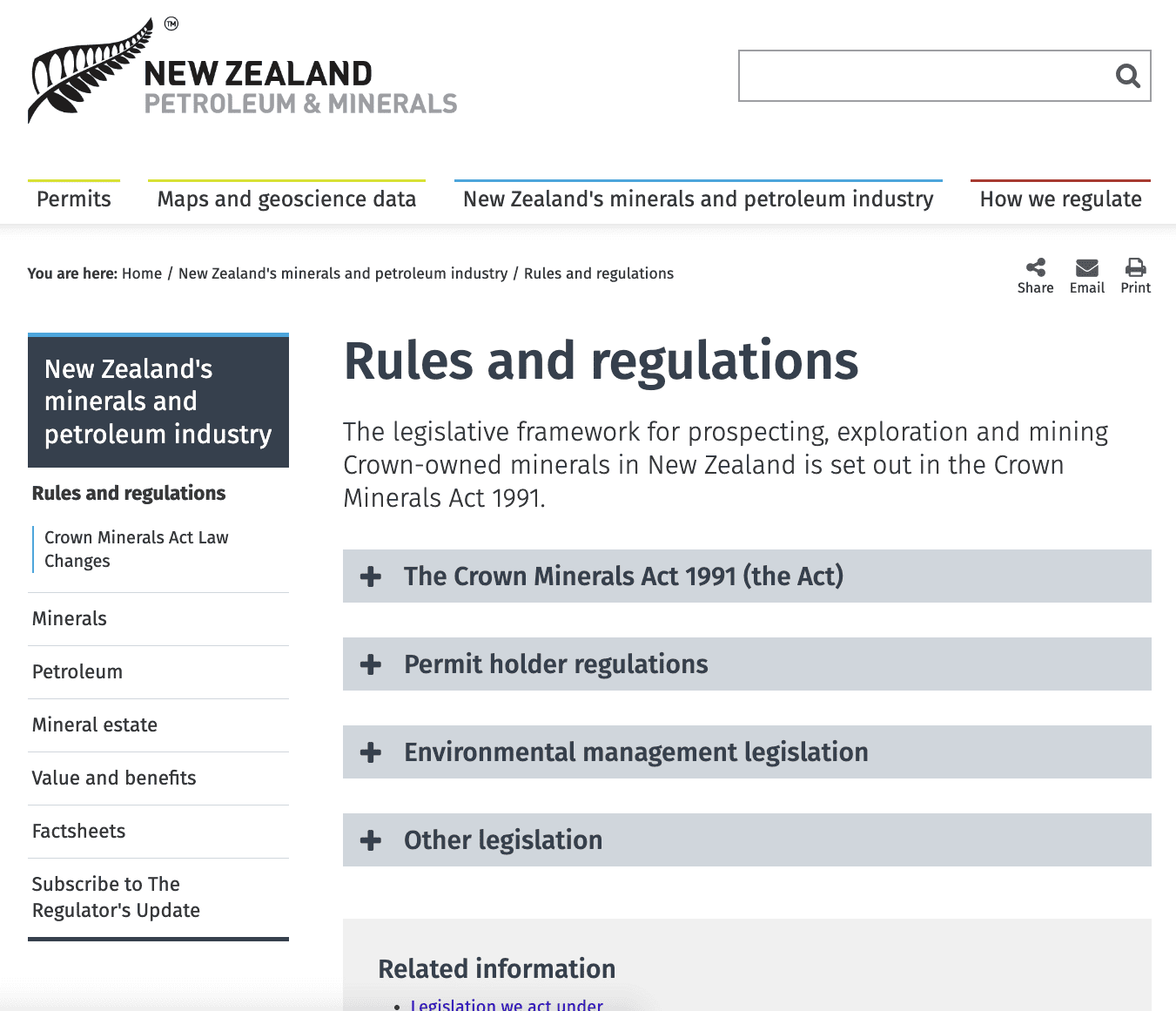The height and width of the screenshot is (1011, 1176).
Task: Open the Permits navigation tab
Action: click(x=73, y=199)
